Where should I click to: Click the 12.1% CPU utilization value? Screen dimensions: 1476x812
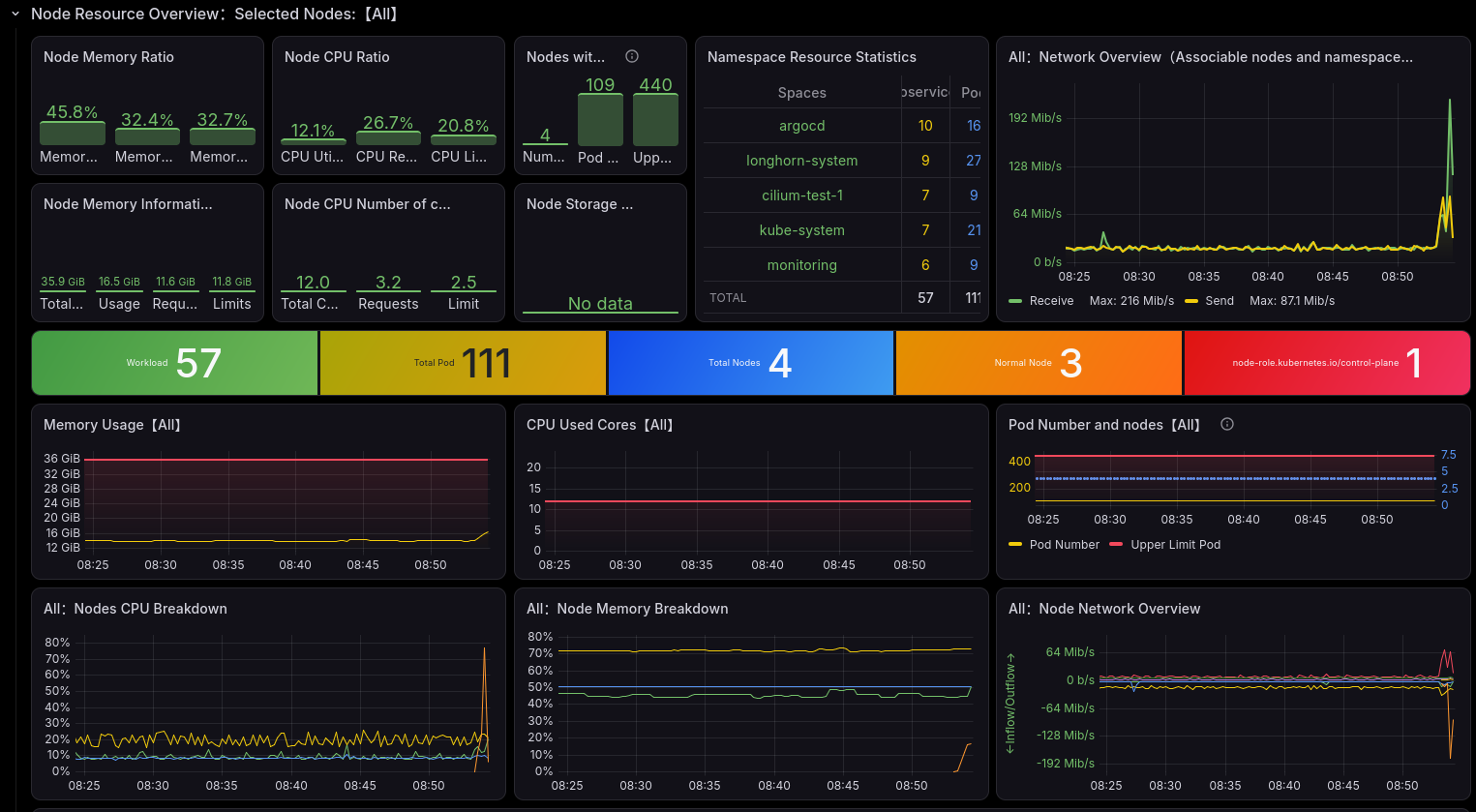(x=313, y=131)
